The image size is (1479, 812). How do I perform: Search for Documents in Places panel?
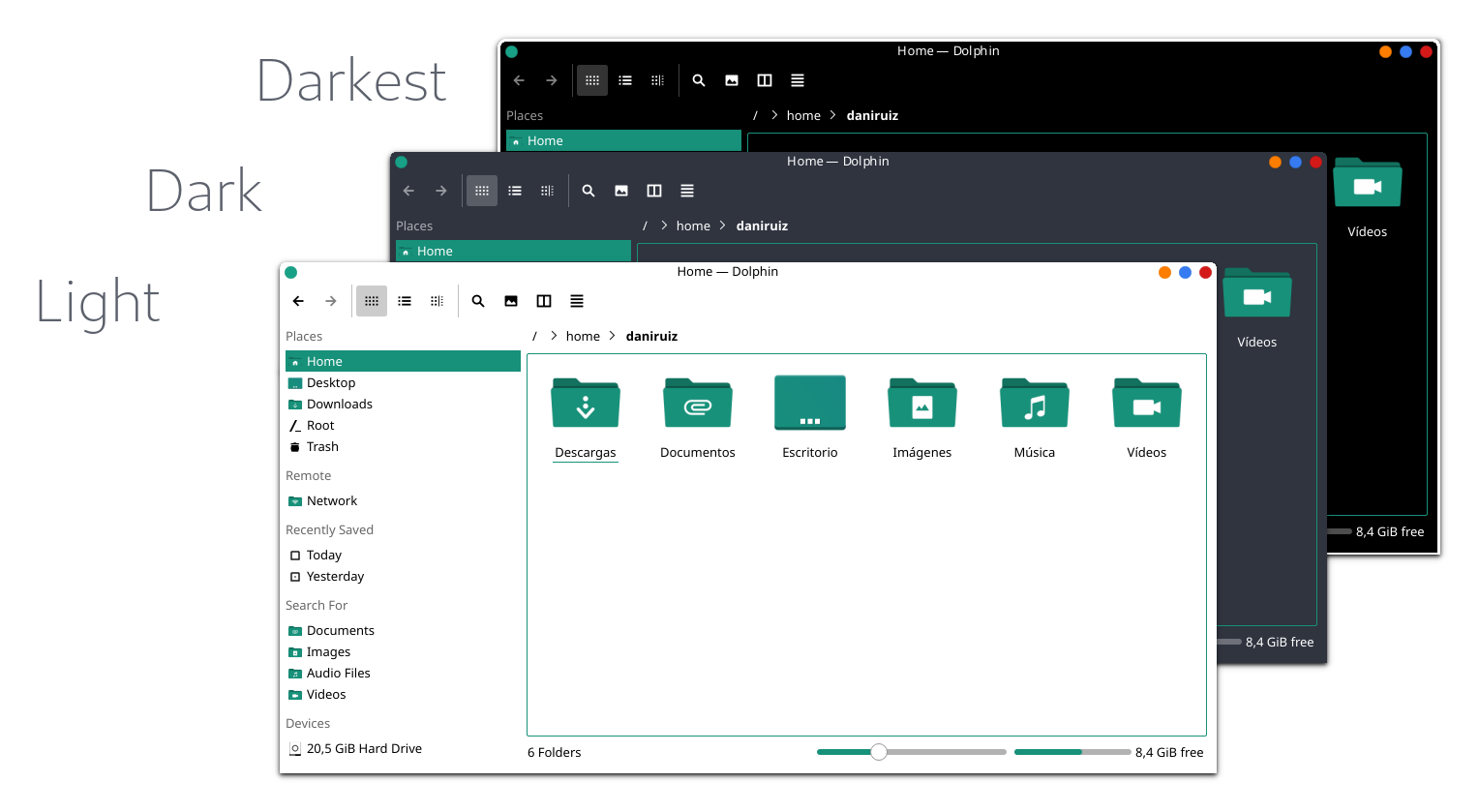(403, 630)
